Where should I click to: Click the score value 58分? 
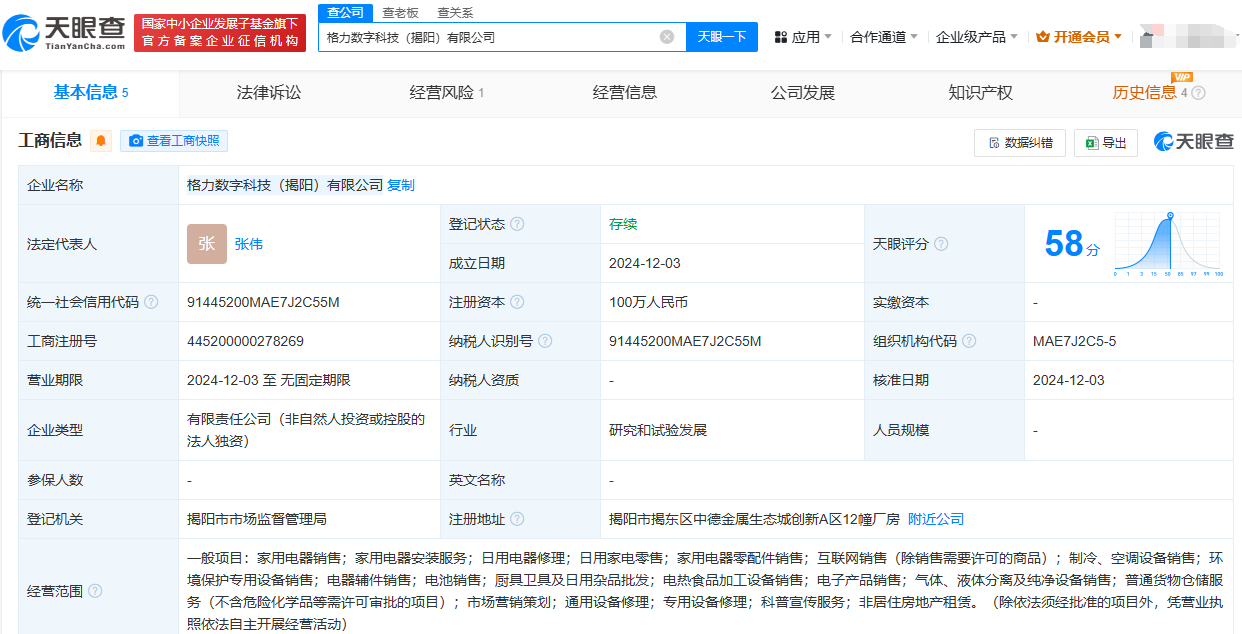pyautogui.click(x=1072, y=244)
